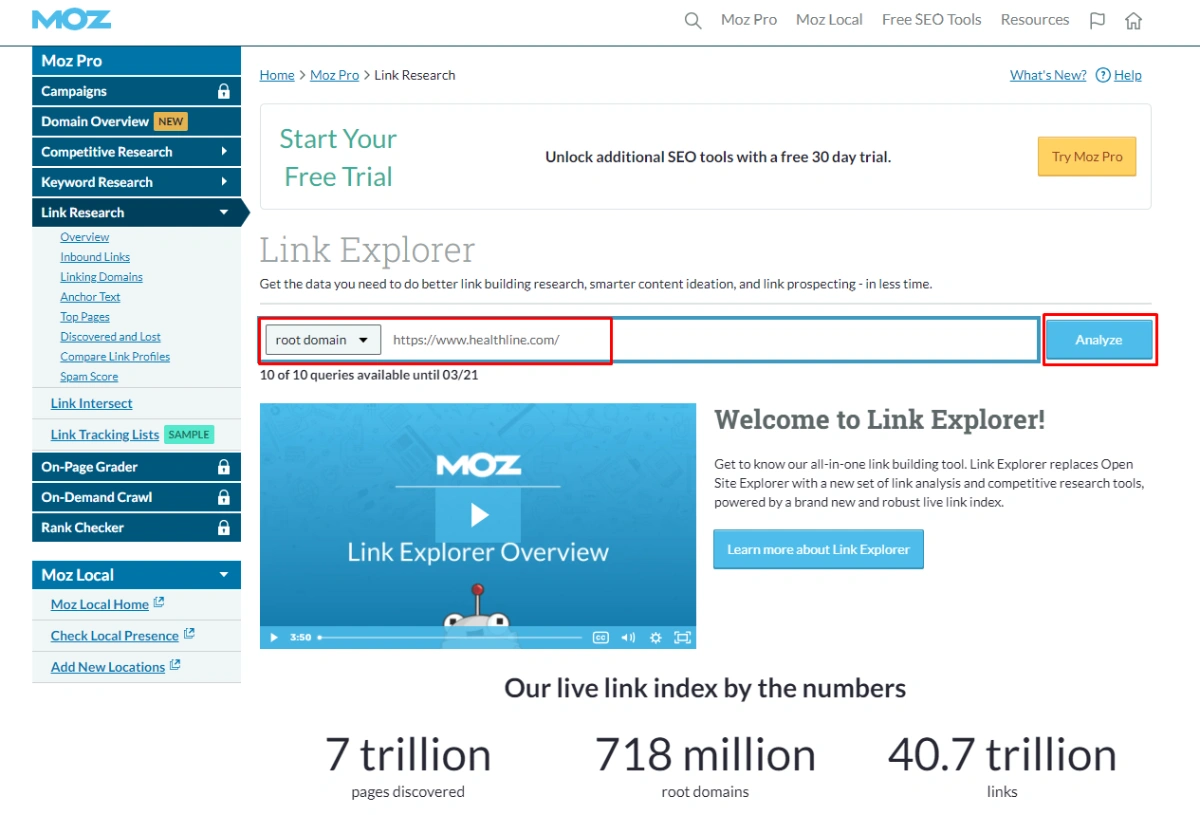Click external link icon beside Check Local Presence

(189, 634)
